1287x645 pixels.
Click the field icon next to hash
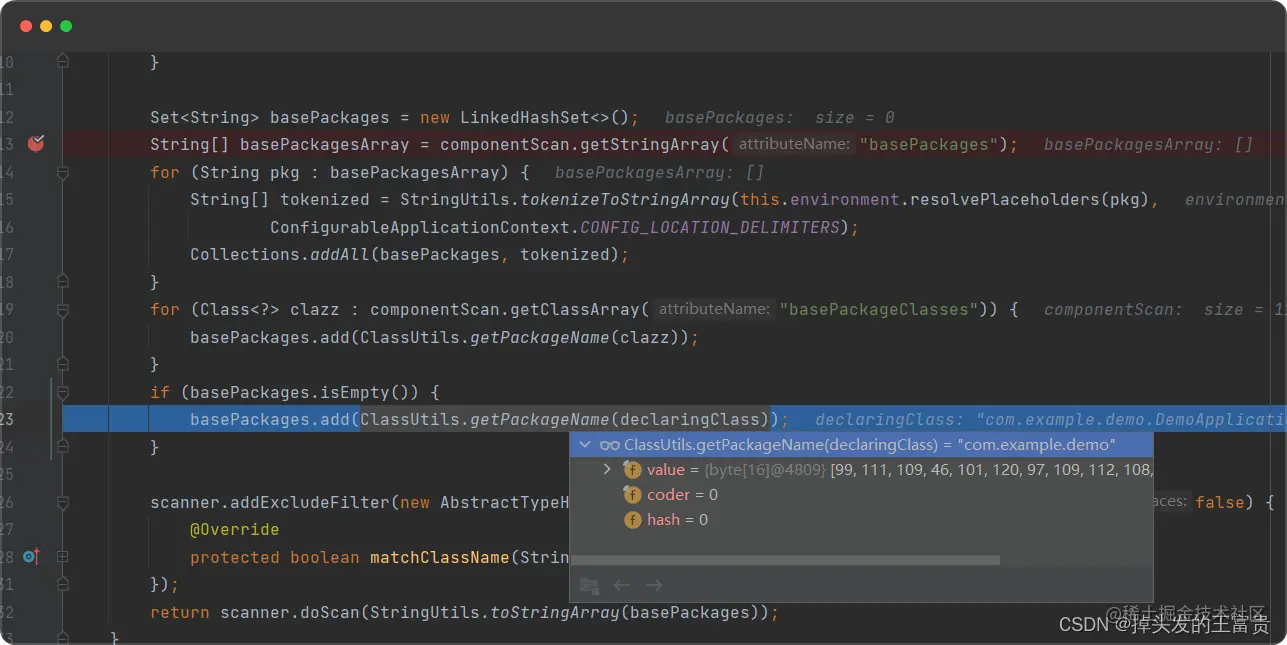pyautogui.click(x=632, y=519)
